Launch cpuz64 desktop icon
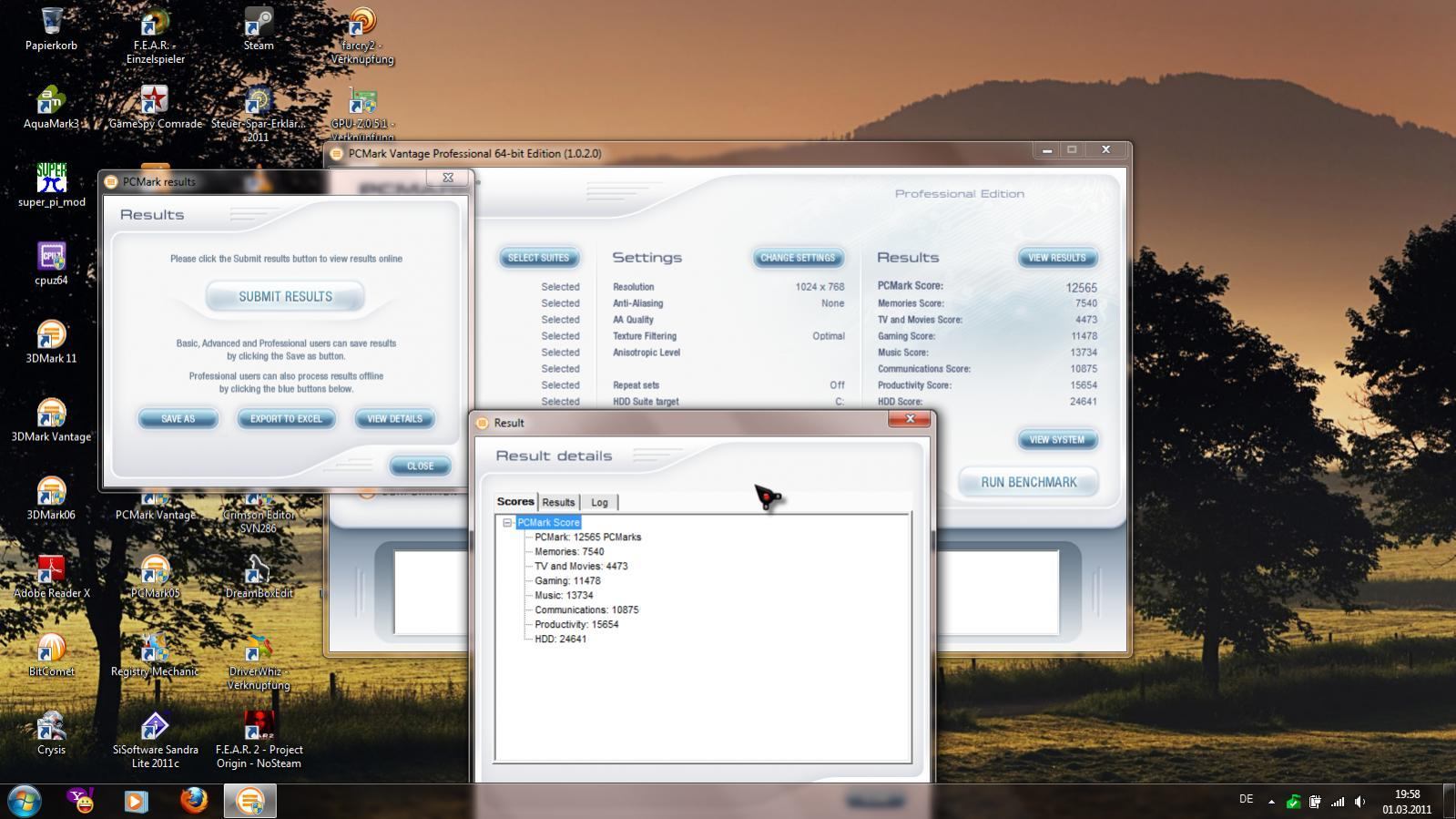The height and width of the screenshot is (819, 1456). [x=51, y=265]
